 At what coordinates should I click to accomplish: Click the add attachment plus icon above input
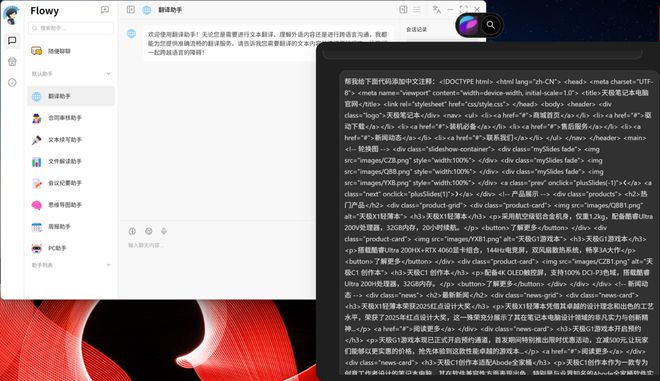(132, 231)
